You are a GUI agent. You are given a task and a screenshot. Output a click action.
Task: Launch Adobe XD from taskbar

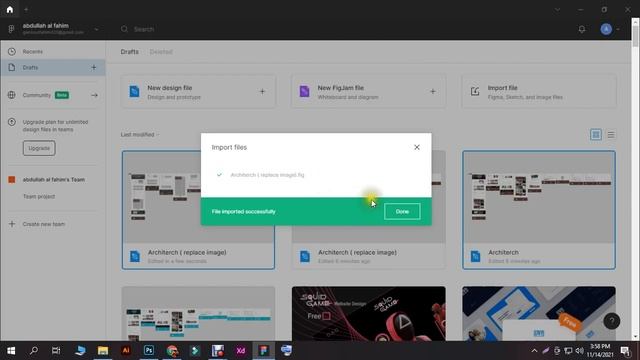click(x=241, y=351)
